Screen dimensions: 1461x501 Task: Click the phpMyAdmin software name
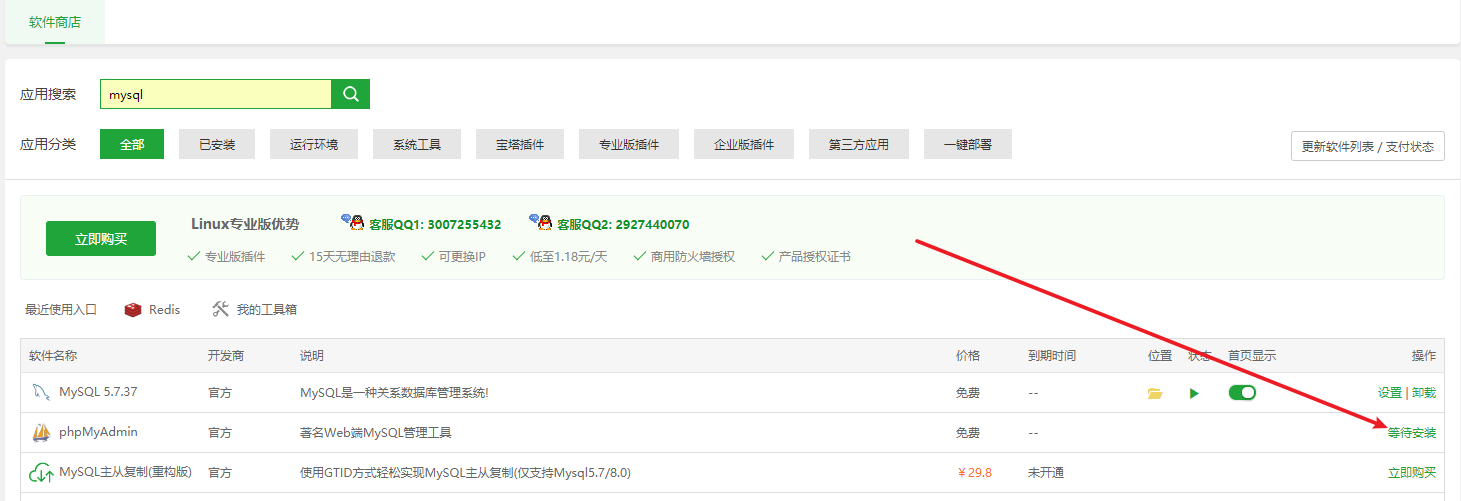click(x=98, y=432)
